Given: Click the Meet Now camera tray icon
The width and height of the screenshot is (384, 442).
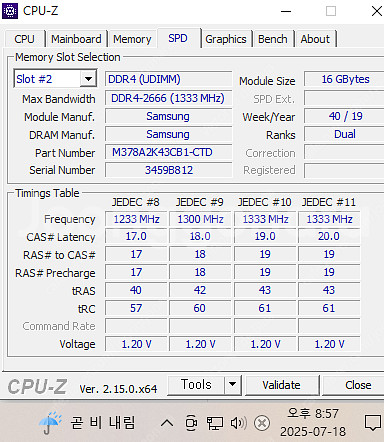Looking at the screenshot, I should click(191, 423).
